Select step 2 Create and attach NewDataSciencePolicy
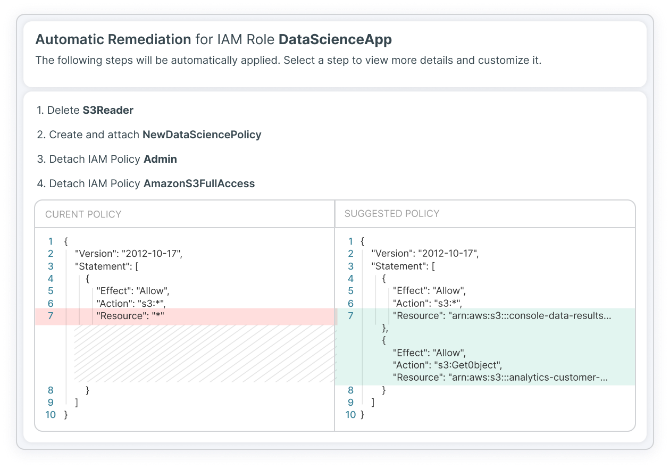The image size is (670, 468). tap(148, 134)
